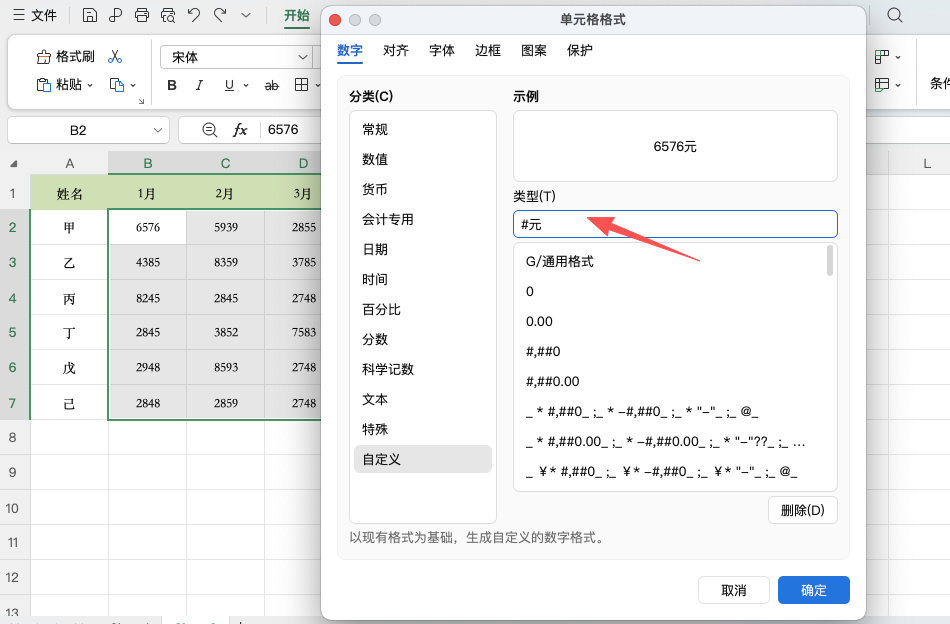Click the borders icon
Screen dimensions: 950x624
click(x=301, y=85)
